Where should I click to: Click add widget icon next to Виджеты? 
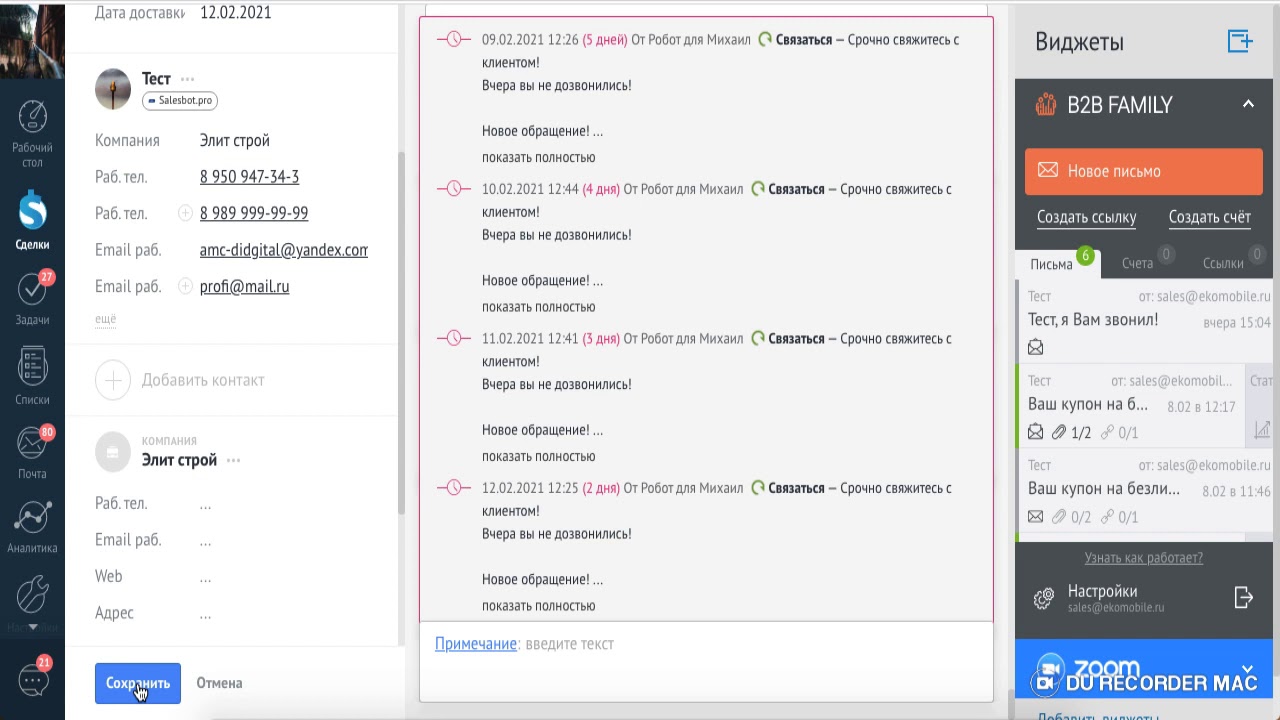click(x=1240, y=41)
